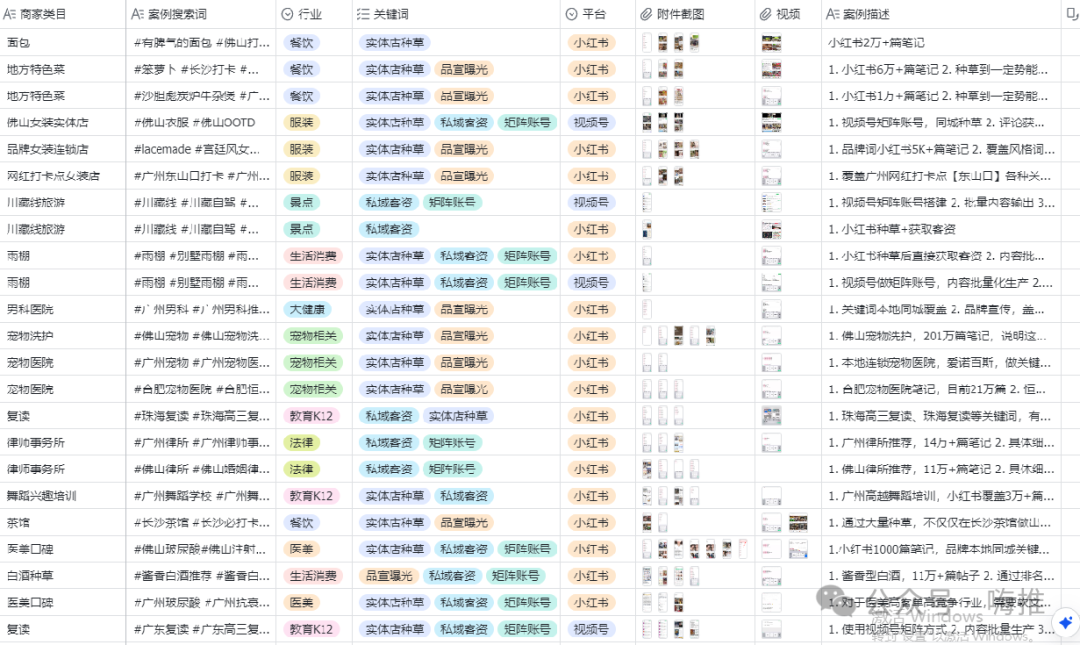Open the first attachment screenshot in 白酒种草 row
Image resolution: width=1080 pixels, height=645 pixels.
pos(647,576)
